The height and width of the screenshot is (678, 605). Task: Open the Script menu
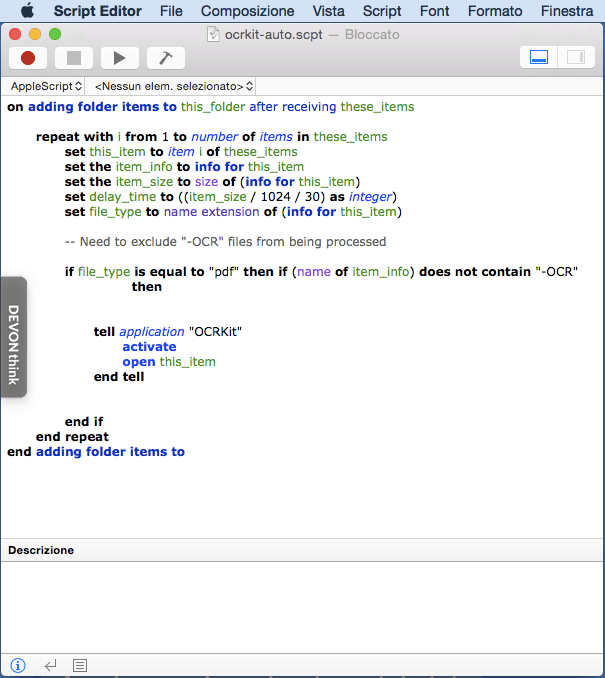coord(382,11)
